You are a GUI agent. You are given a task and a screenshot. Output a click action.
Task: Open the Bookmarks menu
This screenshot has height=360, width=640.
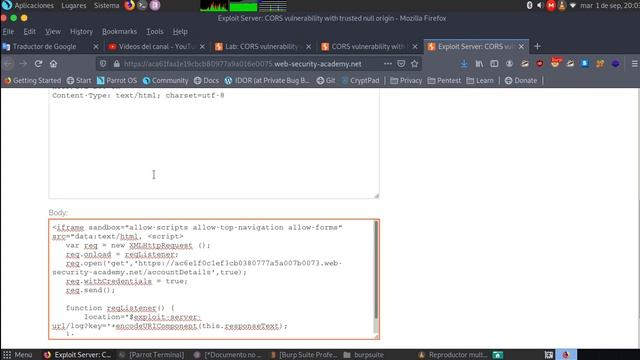(x=119, y=31)
